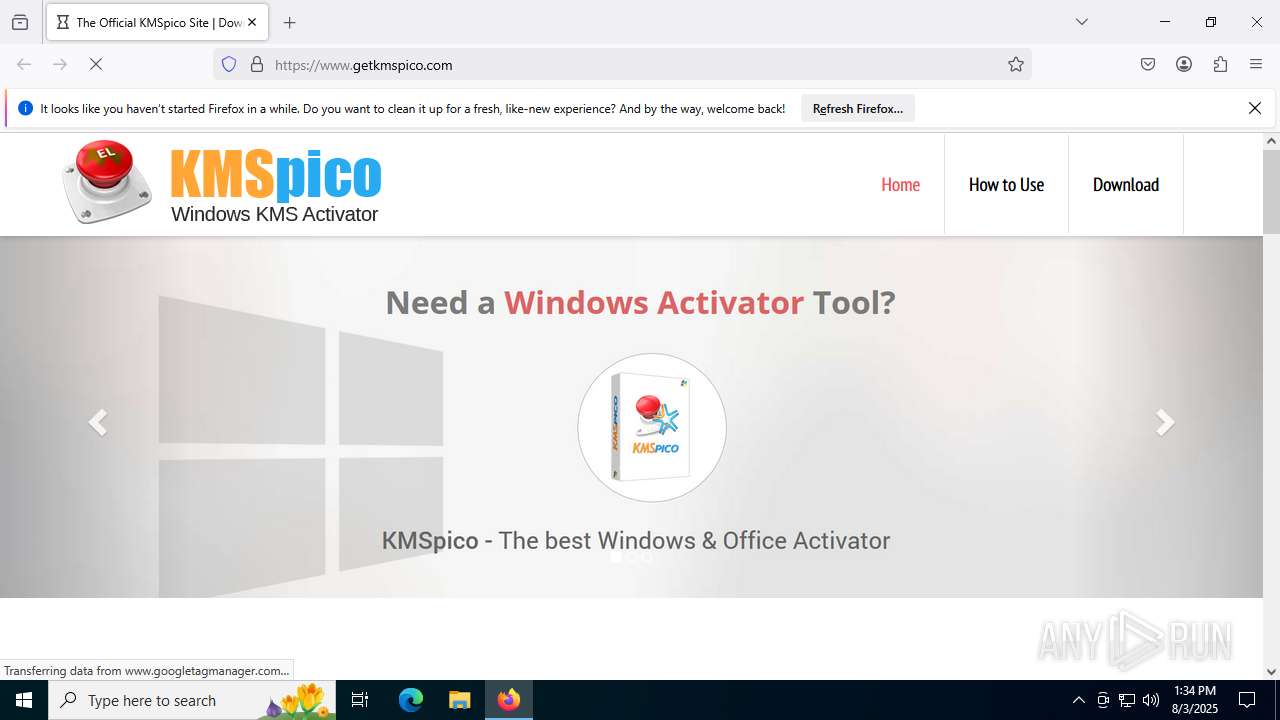Launch Microsoft Edge from taskbar

click(411, 700)
